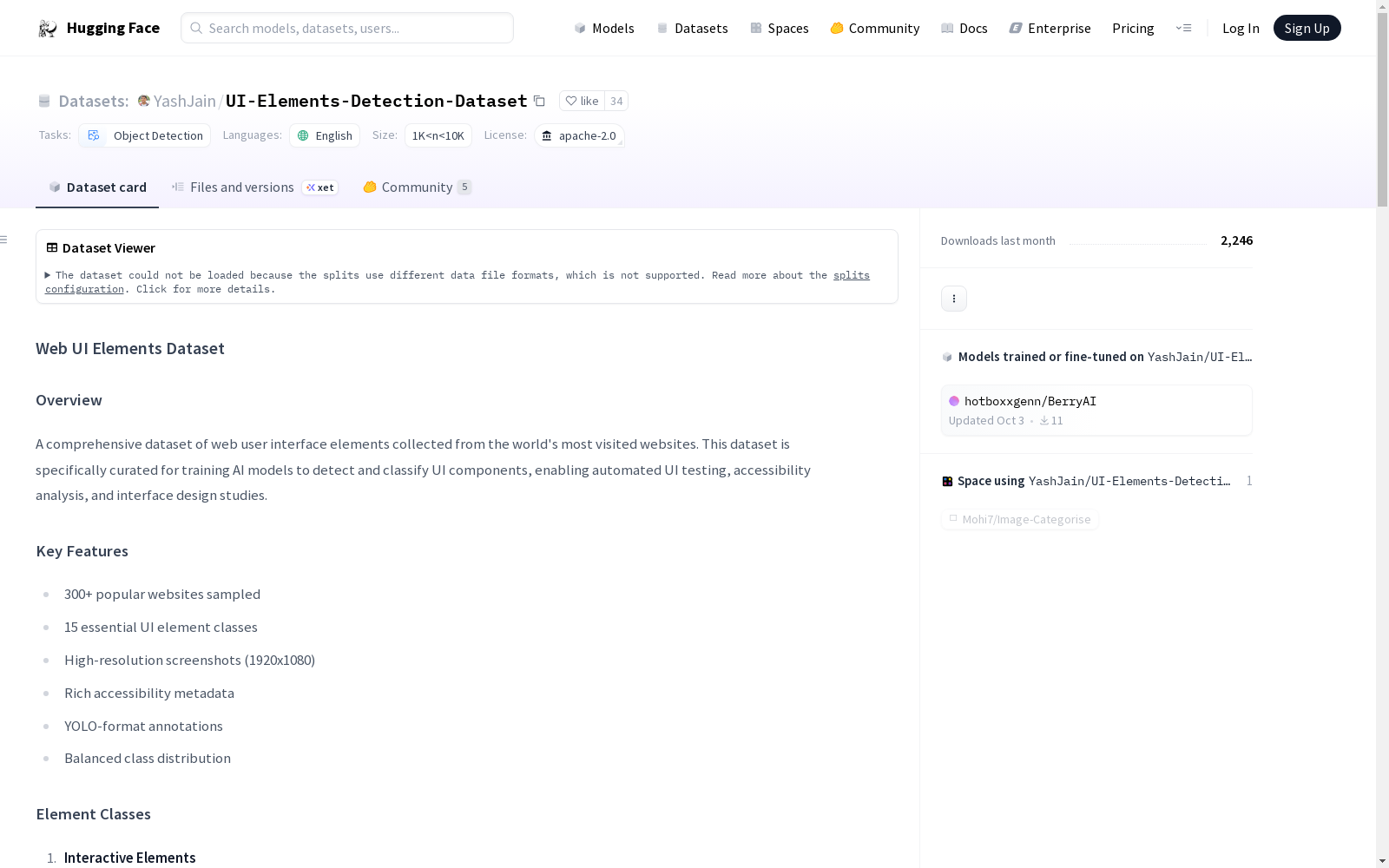This screenshot has width=1389, height=868.
Task: Open the like count 34
Action: 616,101
